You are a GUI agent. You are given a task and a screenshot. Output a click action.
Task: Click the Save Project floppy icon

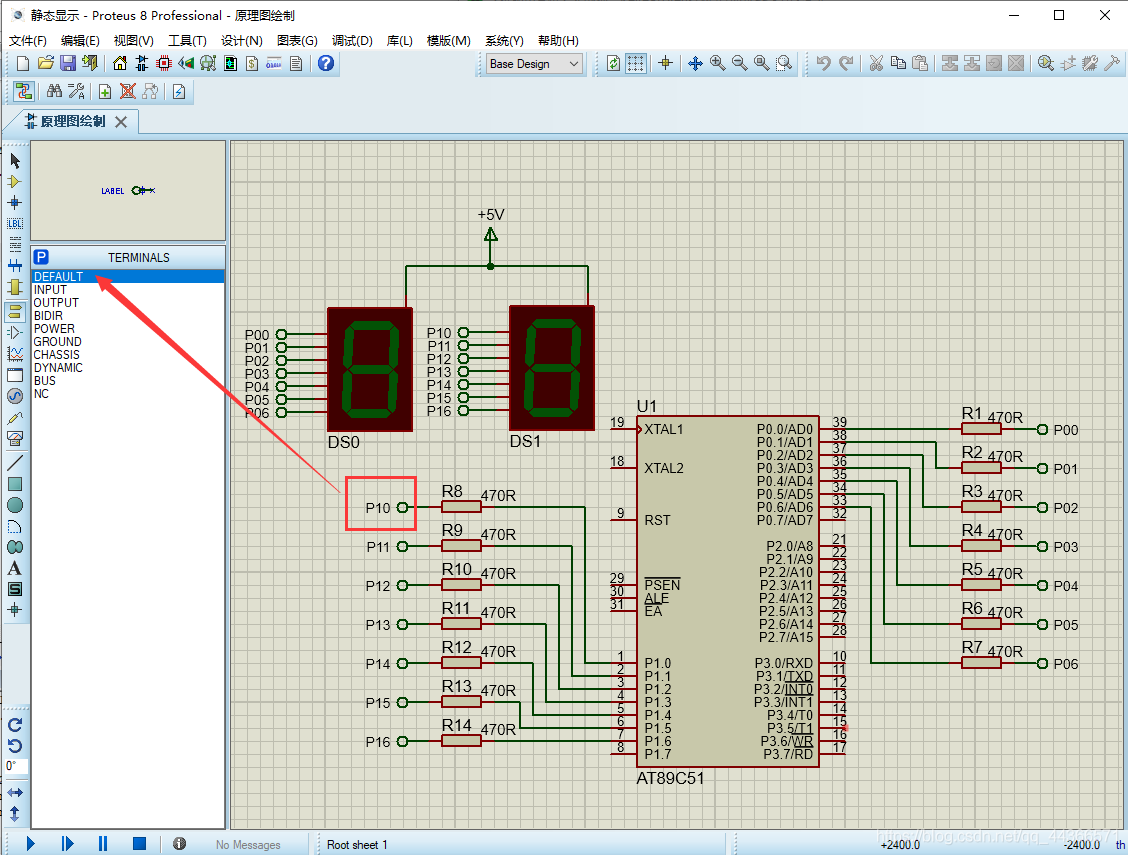click(68, 63)
